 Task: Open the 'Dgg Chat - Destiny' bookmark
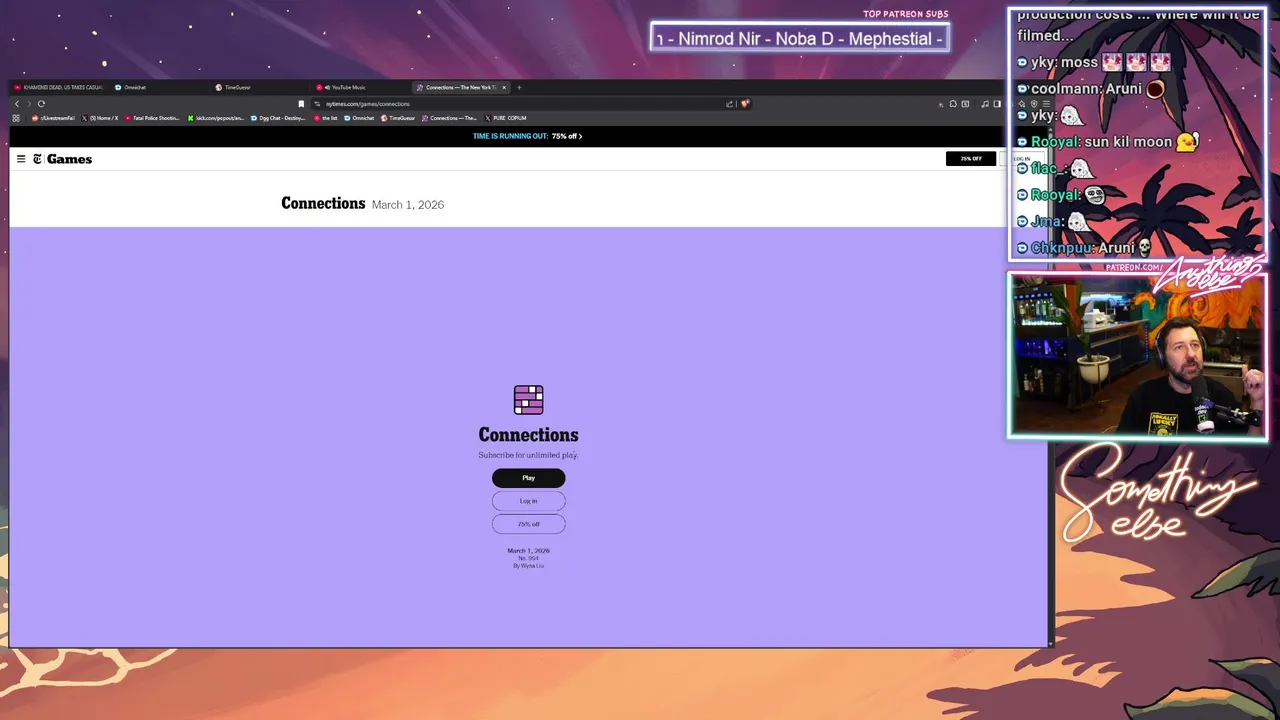[x=278, y=118]
